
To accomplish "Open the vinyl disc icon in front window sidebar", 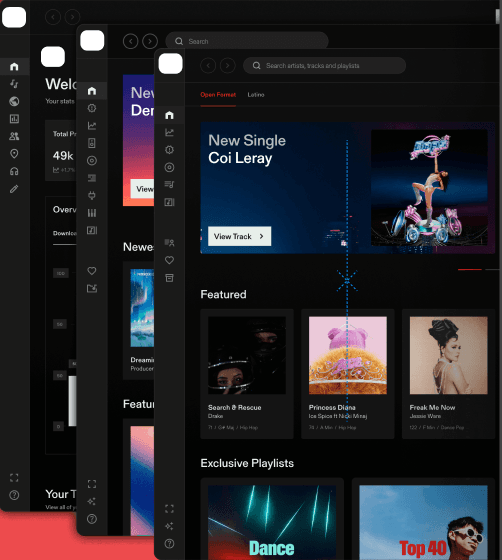I will pyautogui.click(x=169, y=167).
